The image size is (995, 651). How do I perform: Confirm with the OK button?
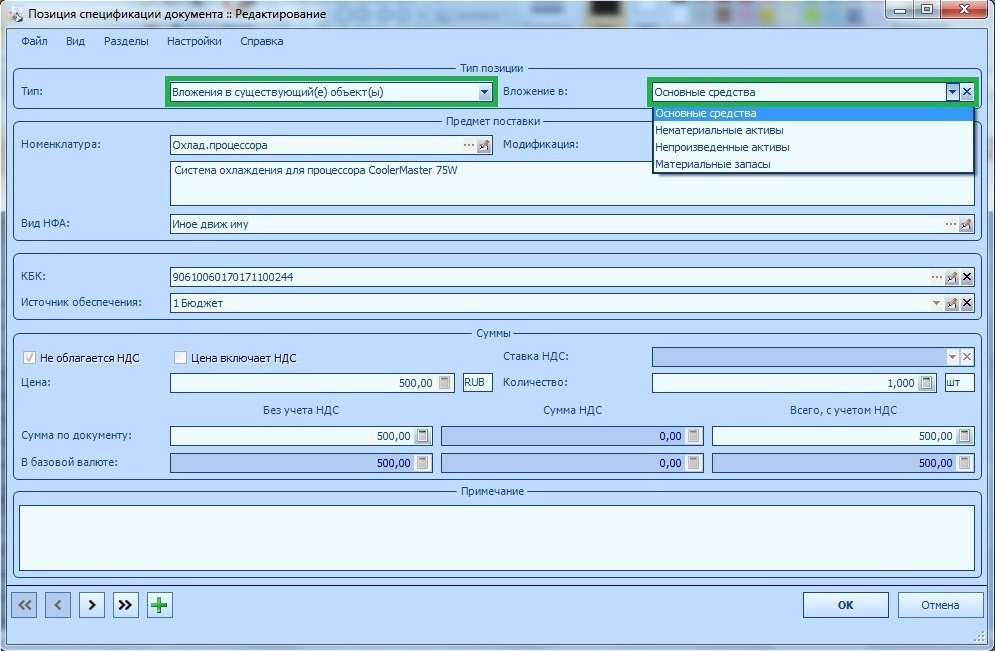click(845, 605)
